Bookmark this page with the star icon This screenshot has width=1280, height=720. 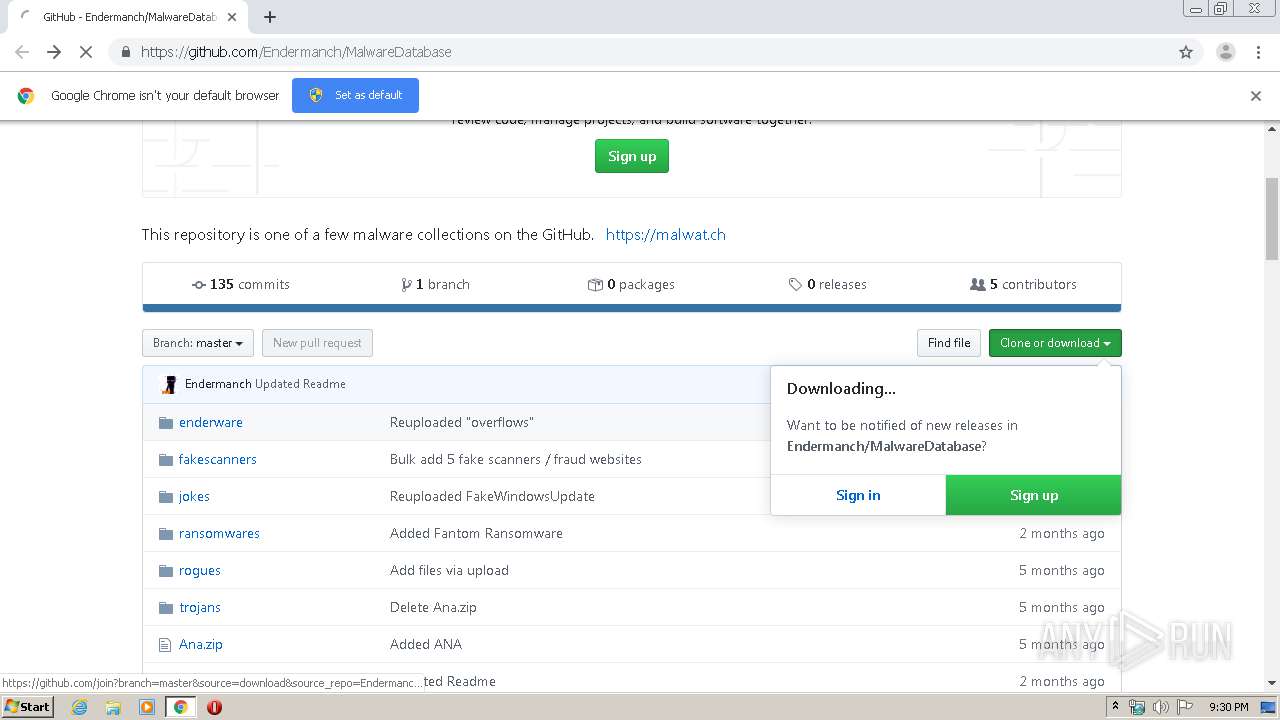[x=1186, y=52]
